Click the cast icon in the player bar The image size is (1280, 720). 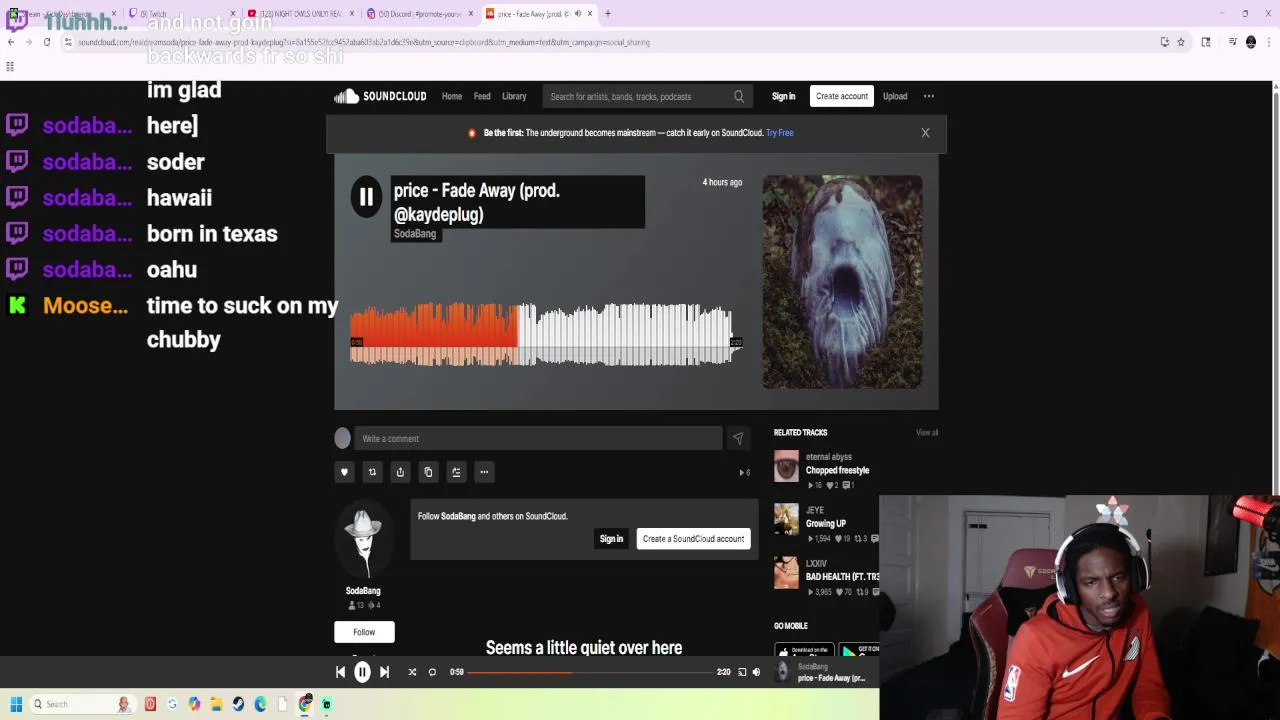point(742,672)
